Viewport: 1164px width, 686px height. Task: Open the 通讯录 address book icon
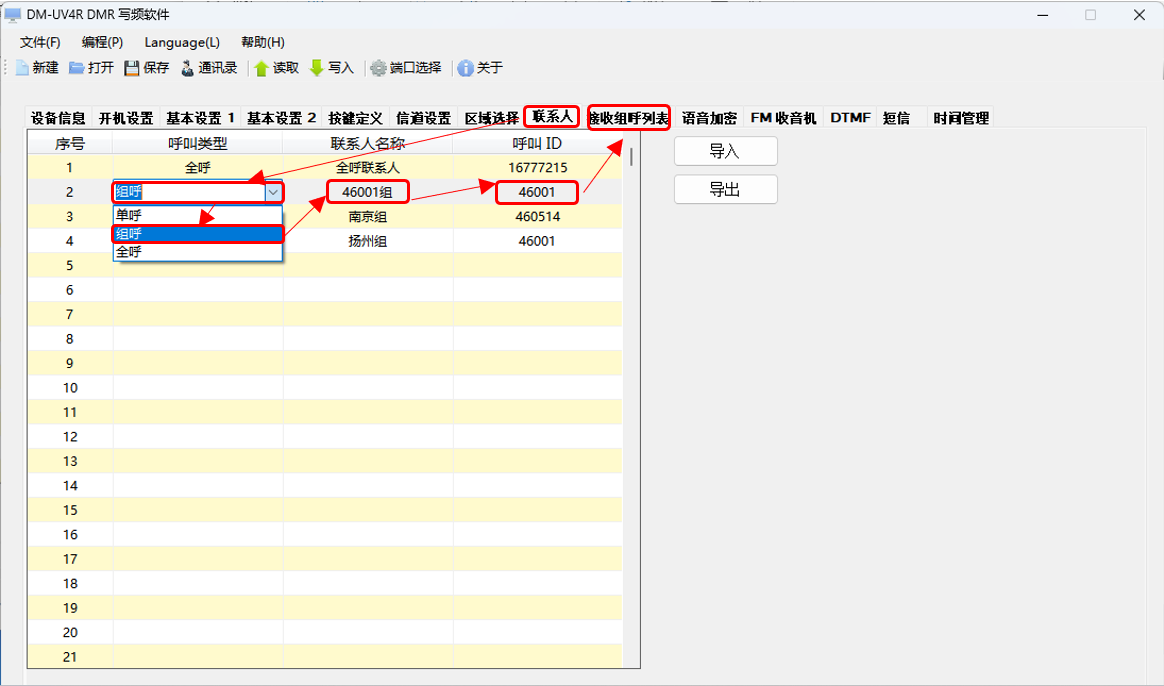[187, 68]
